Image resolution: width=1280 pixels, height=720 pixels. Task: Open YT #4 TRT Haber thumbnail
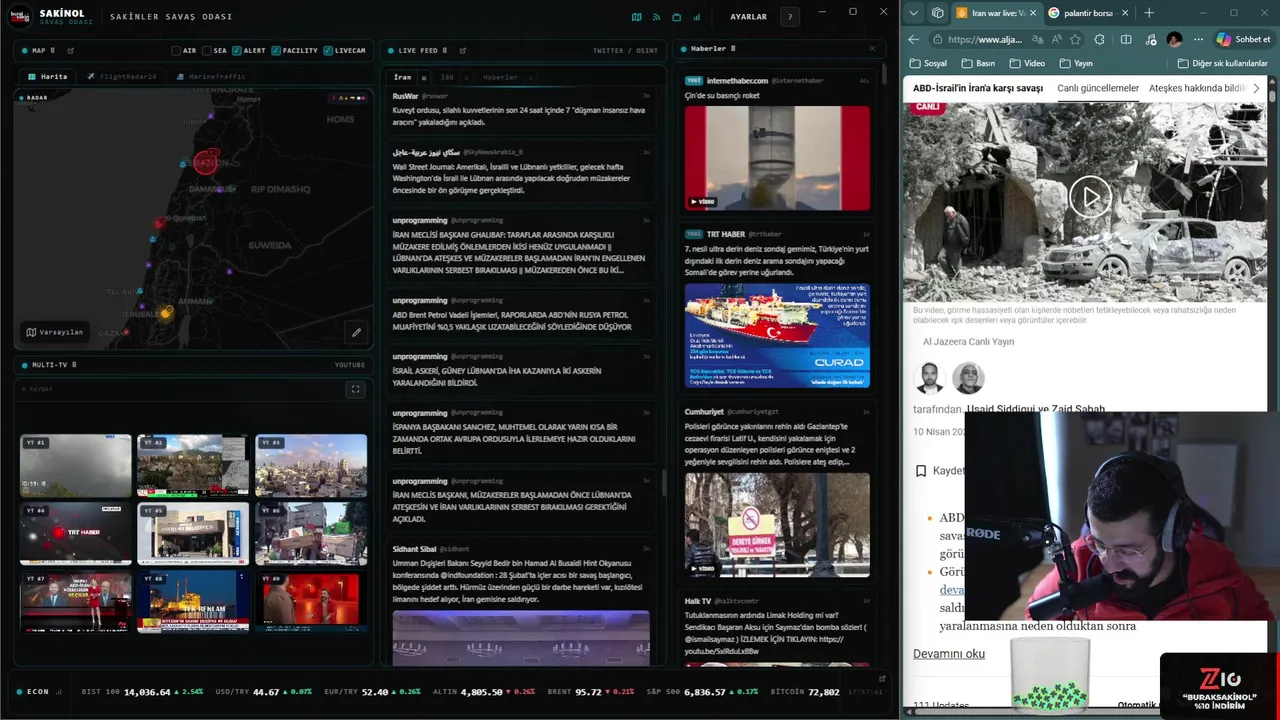76,533
